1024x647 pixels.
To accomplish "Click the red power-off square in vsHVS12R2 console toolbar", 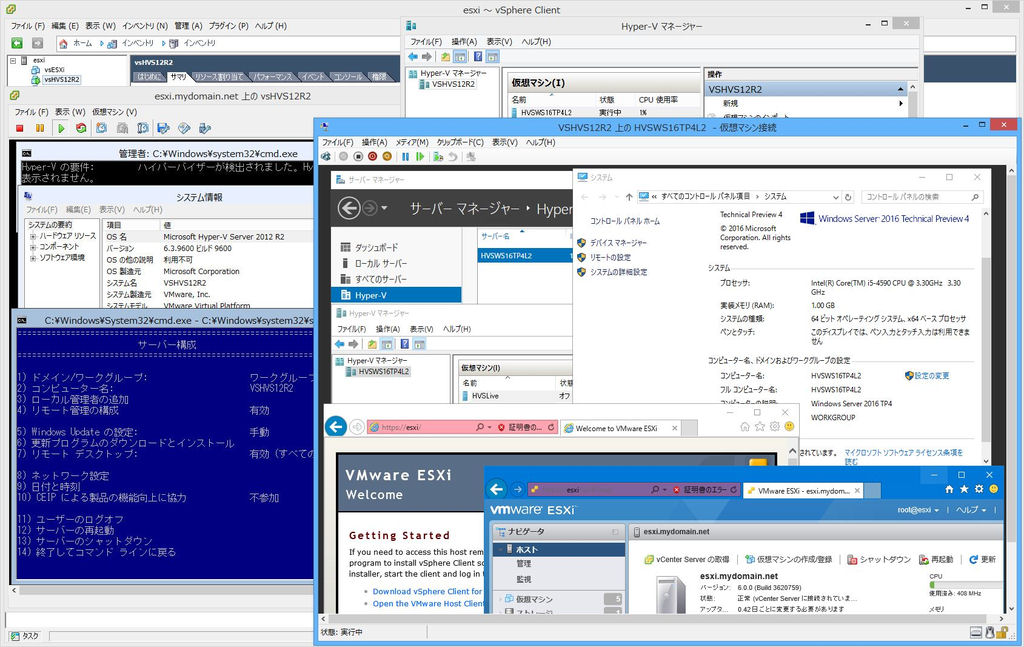I will (x=20, y=129).
